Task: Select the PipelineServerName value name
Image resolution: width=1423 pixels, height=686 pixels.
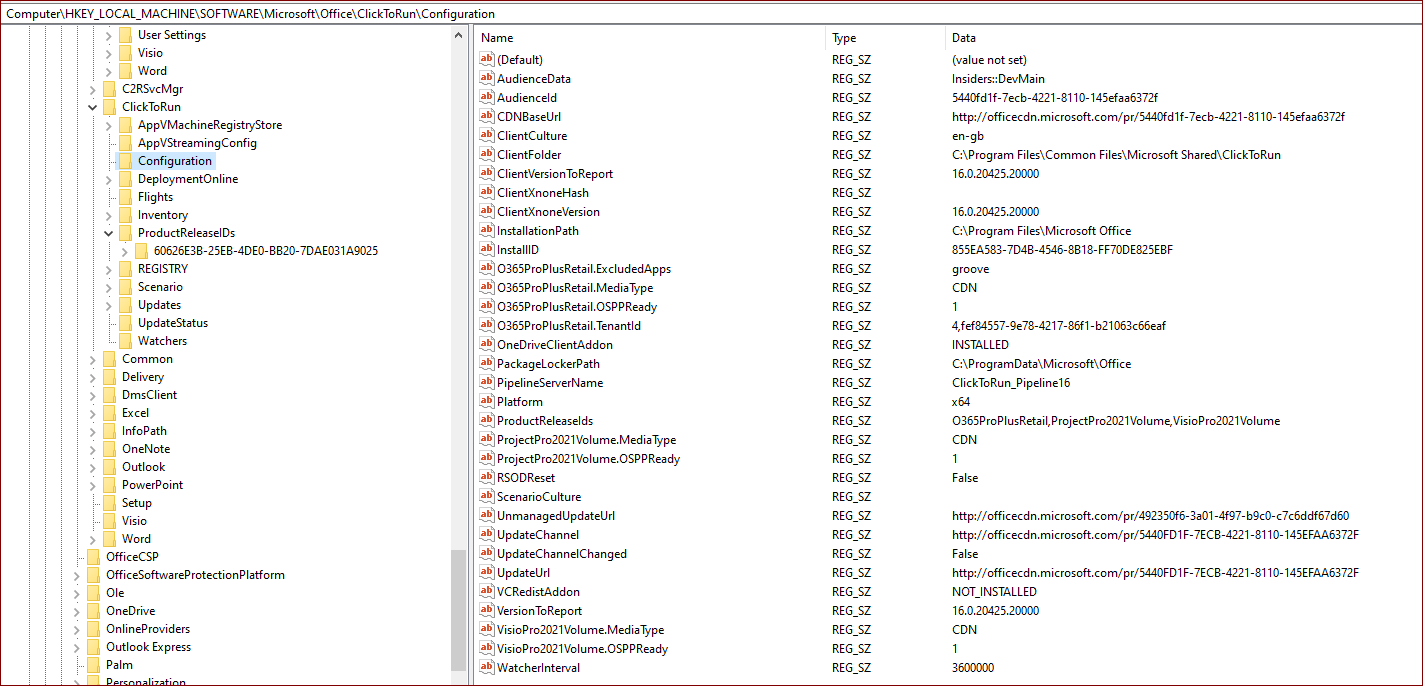Action: 550,383
